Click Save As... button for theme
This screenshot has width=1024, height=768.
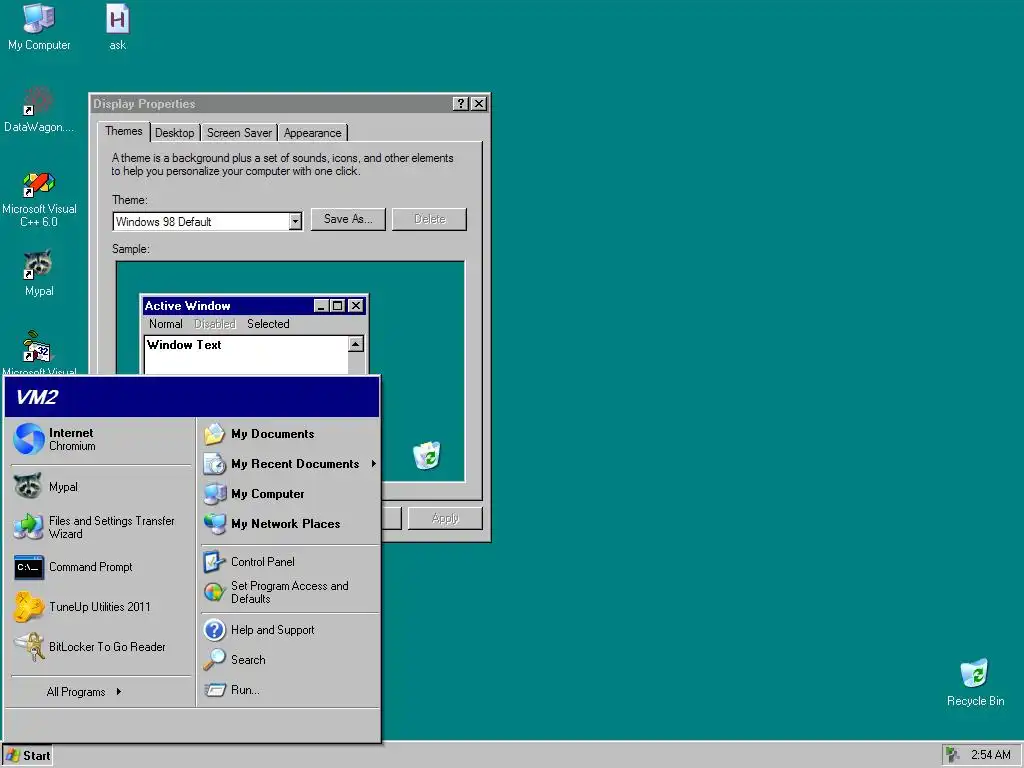coord(348,219)
